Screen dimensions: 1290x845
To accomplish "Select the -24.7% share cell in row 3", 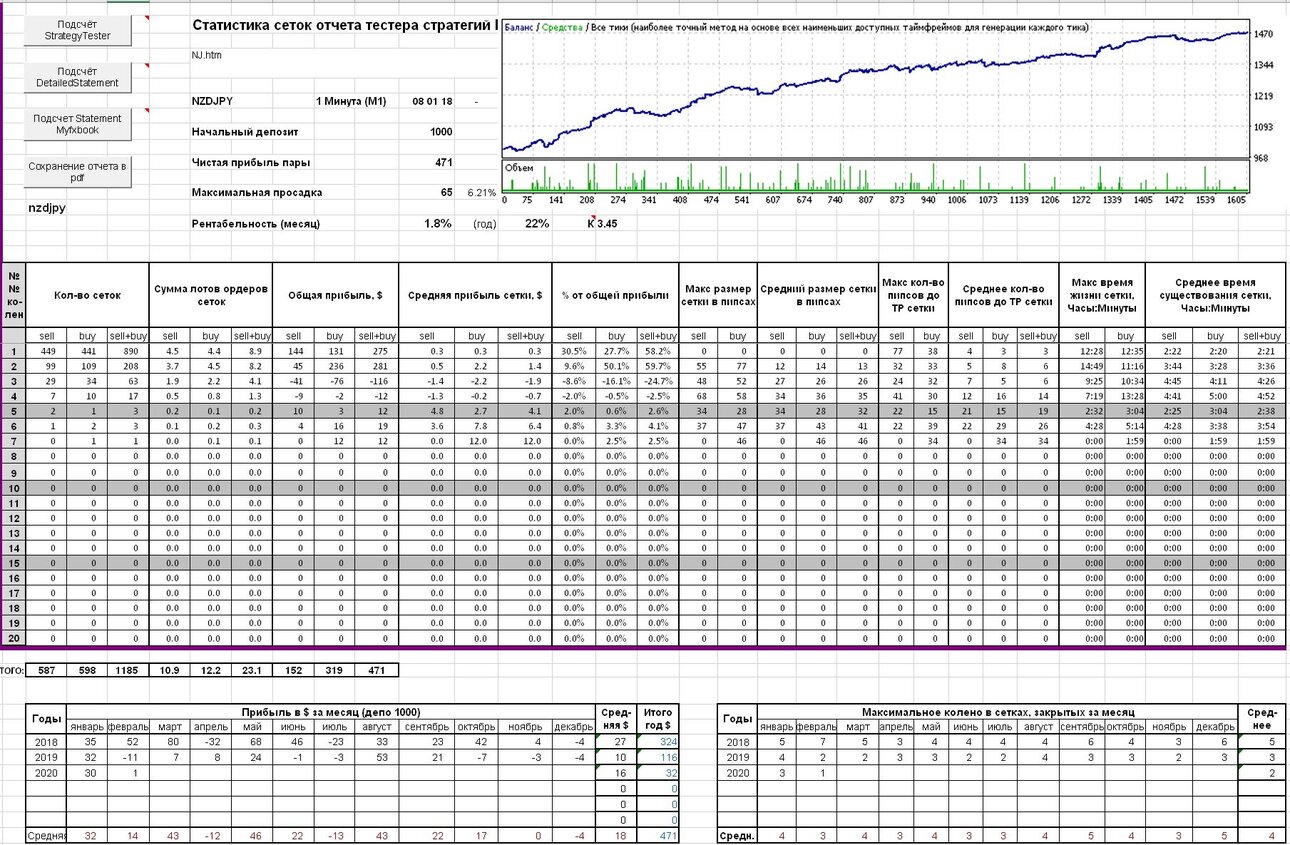I will click(x=657, y=381).
